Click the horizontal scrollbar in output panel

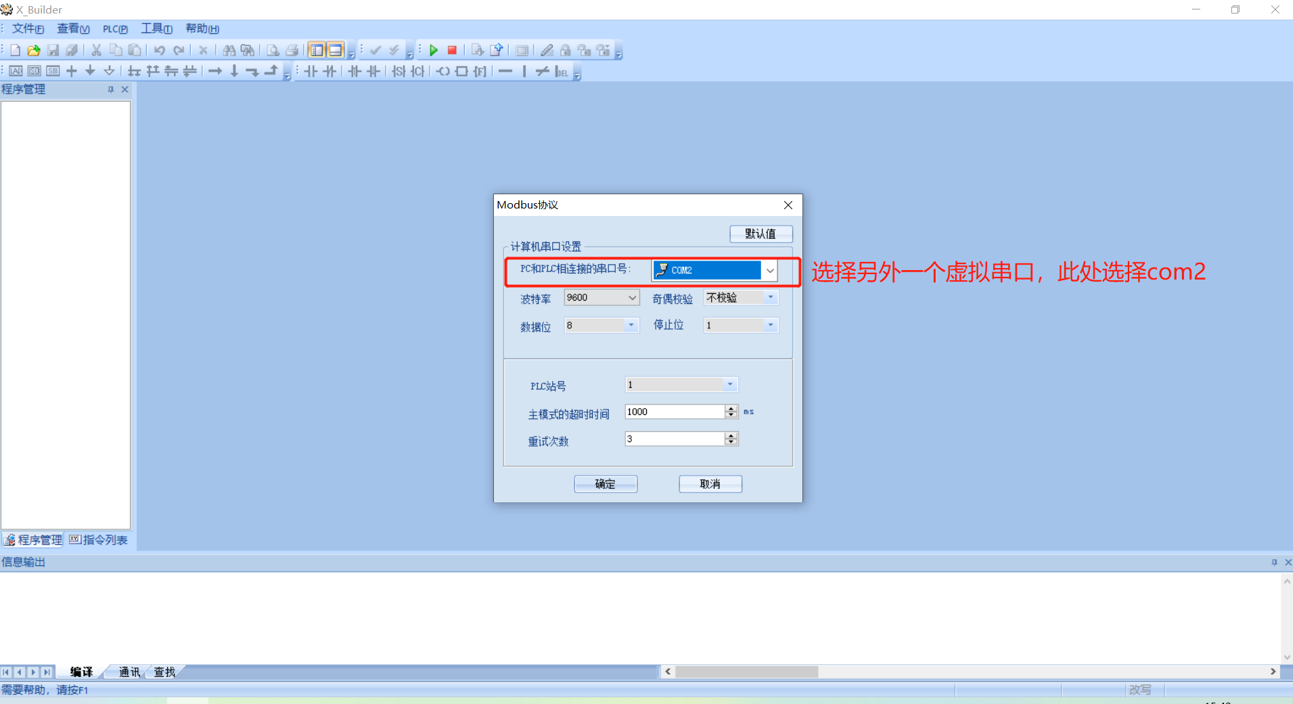pos(746,672)
